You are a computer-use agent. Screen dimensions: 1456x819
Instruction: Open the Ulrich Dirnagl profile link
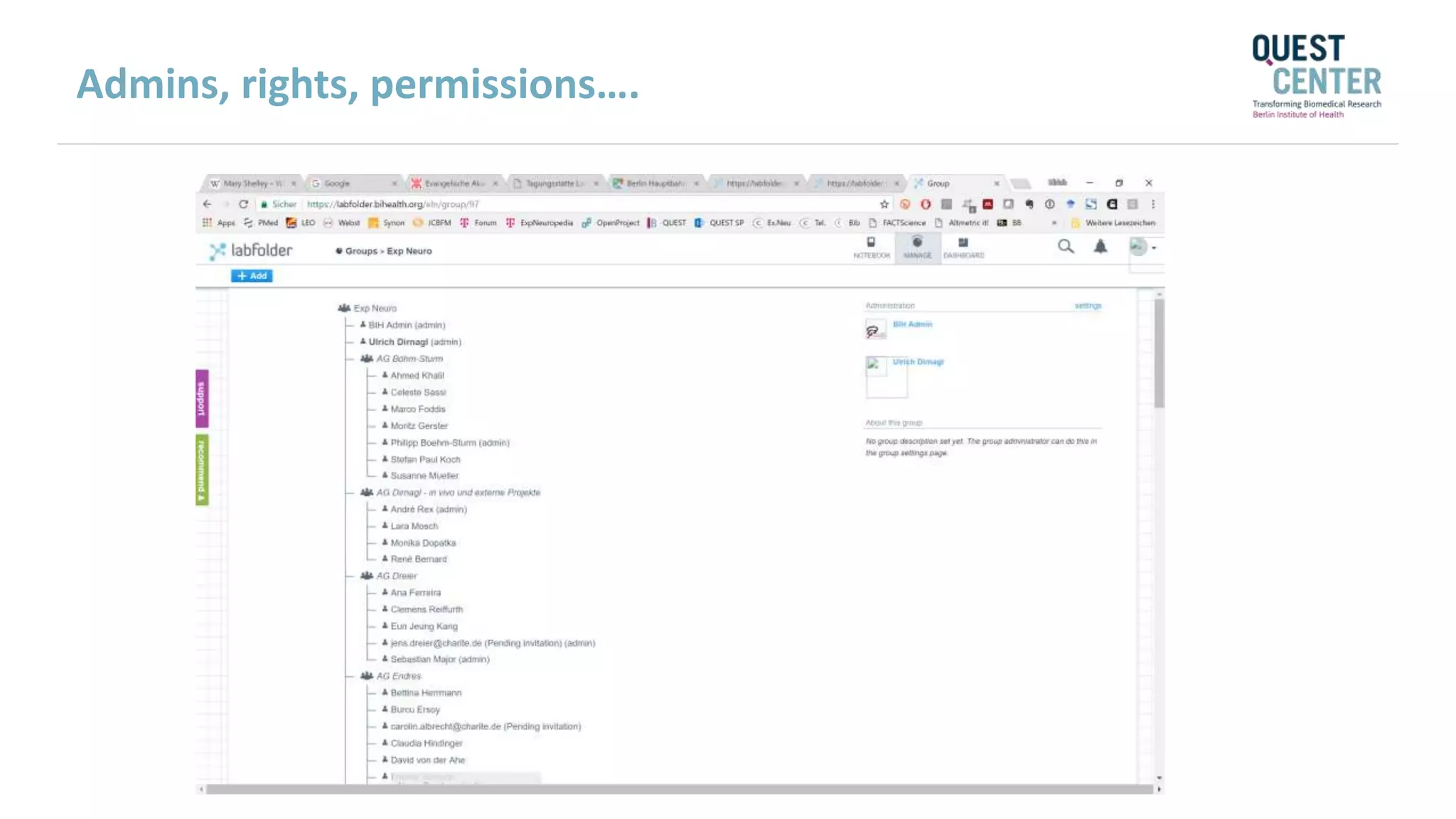tap(918, 362)
